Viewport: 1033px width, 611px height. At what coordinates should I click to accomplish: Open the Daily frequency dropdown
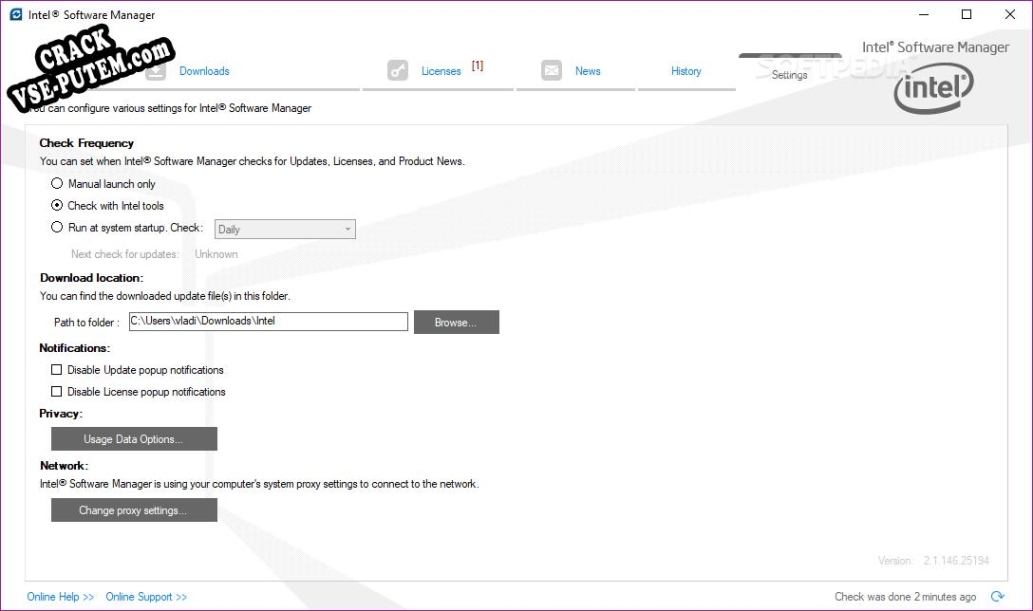pyautogui.click(x=285, y=229)
